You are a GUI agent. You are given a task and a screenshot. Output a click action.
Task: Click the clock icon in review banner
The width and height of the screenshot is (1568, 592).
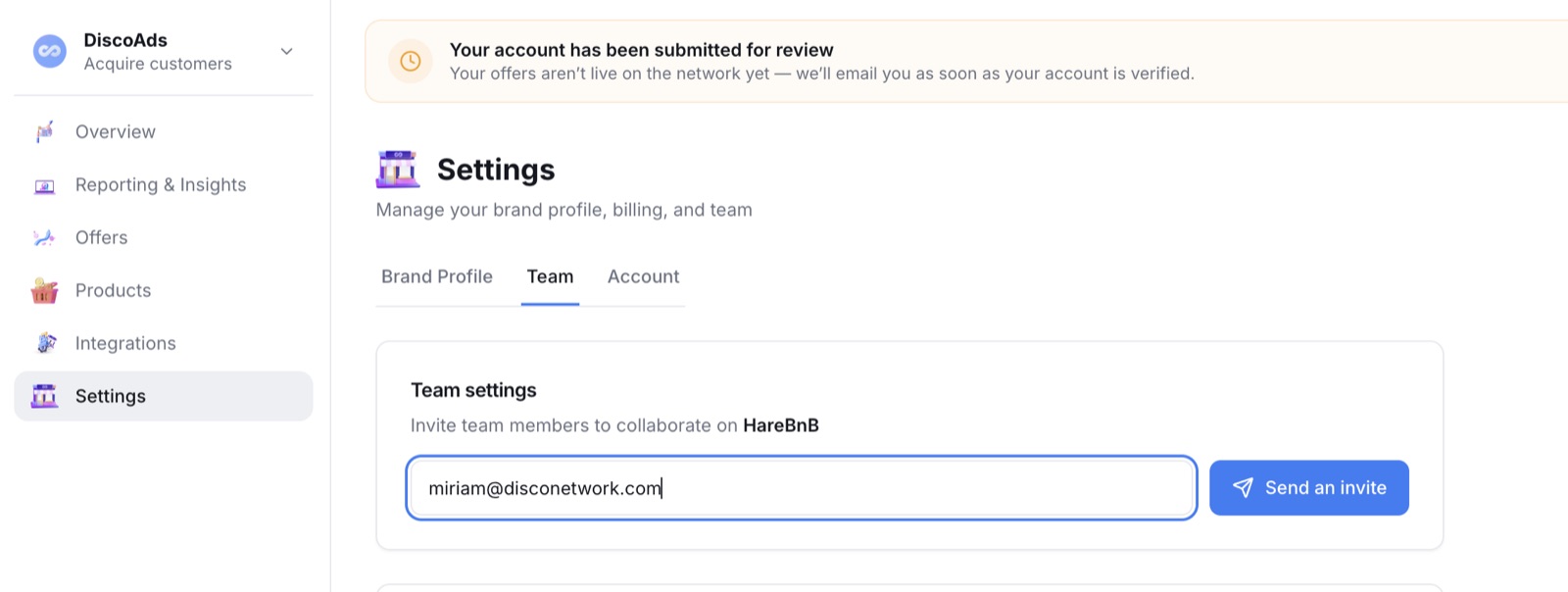411,61
